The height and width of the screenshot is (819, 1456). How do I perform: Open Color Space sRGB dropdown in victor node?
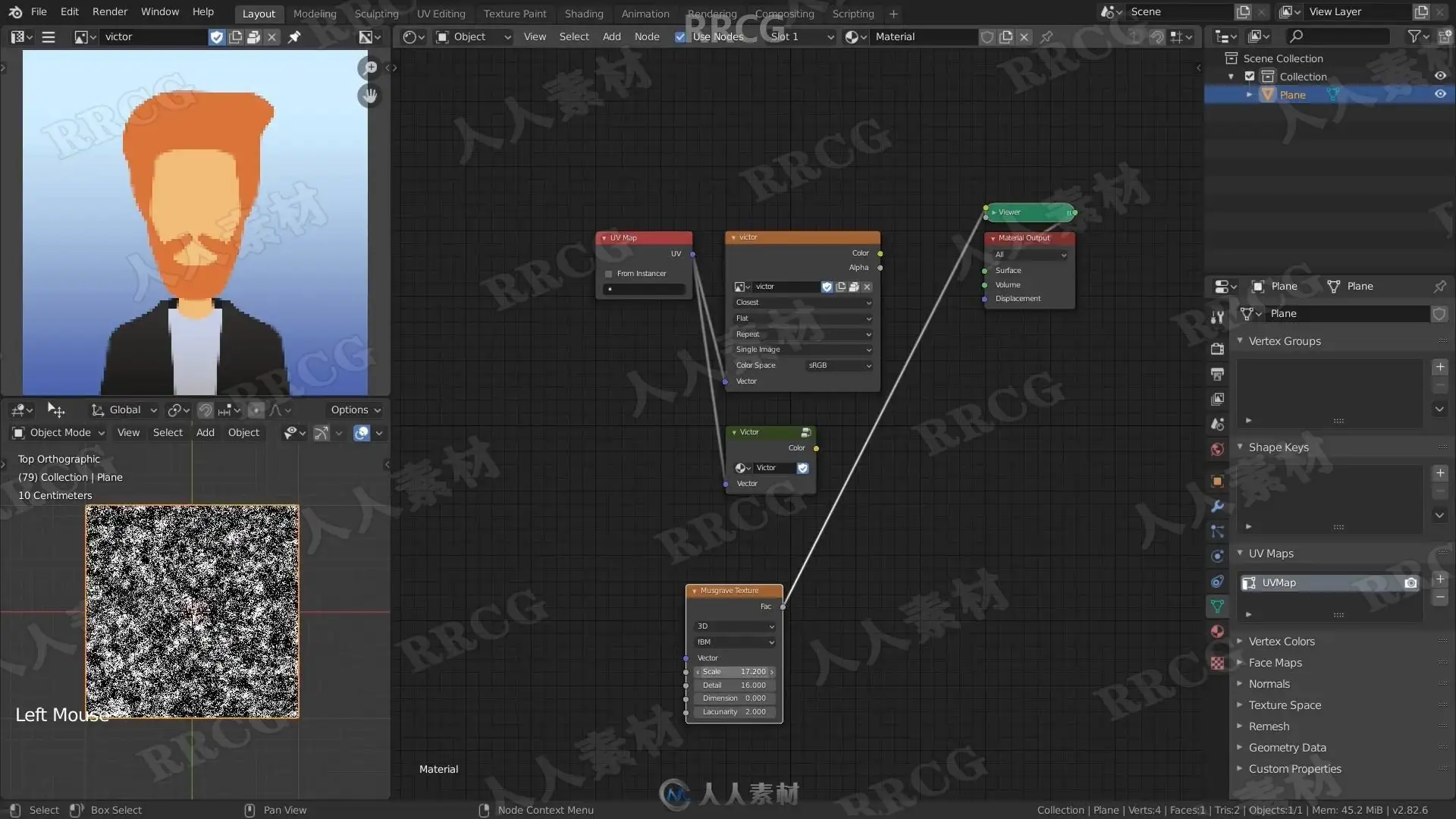coord(839,366)
